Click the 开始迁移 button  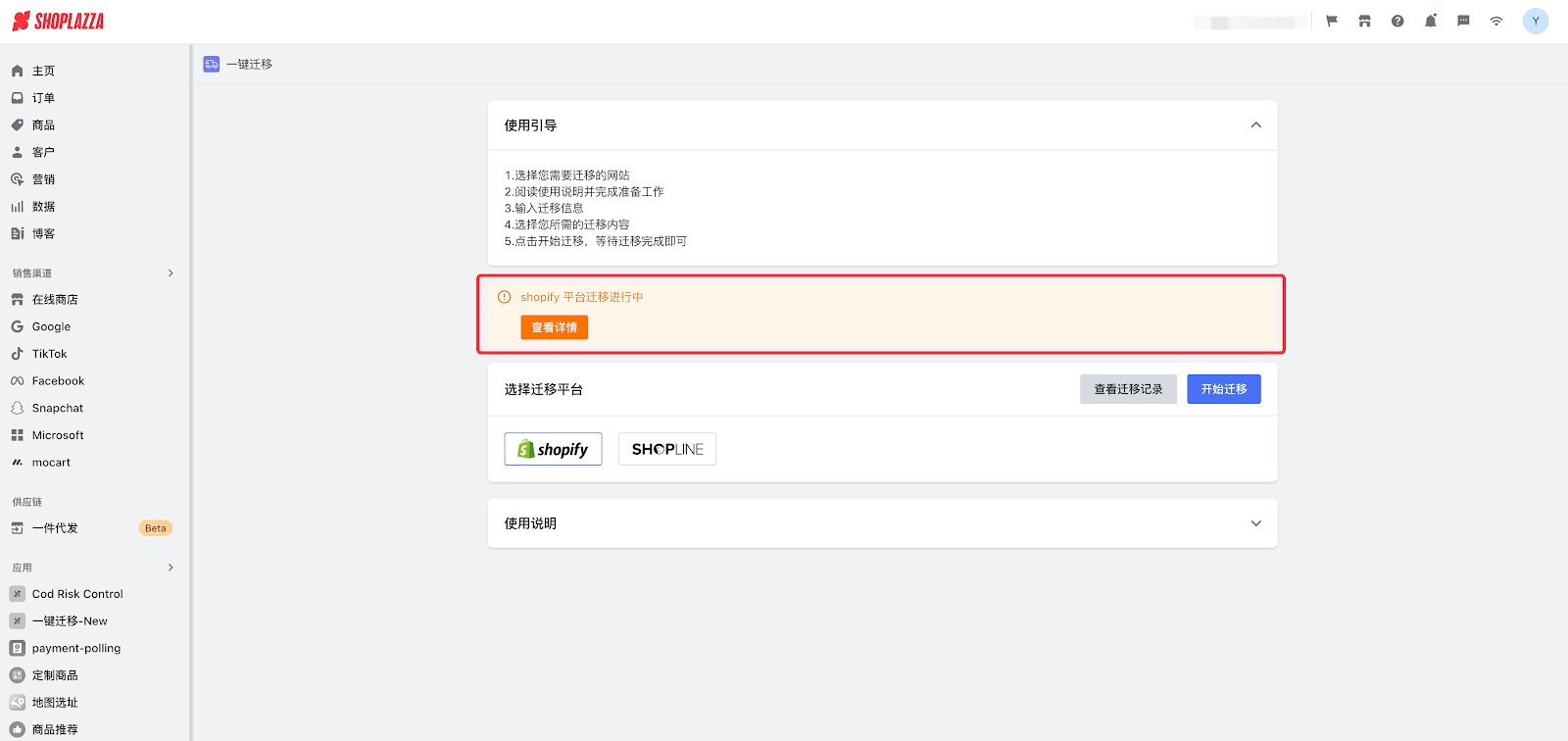(x=1223, y=389)
